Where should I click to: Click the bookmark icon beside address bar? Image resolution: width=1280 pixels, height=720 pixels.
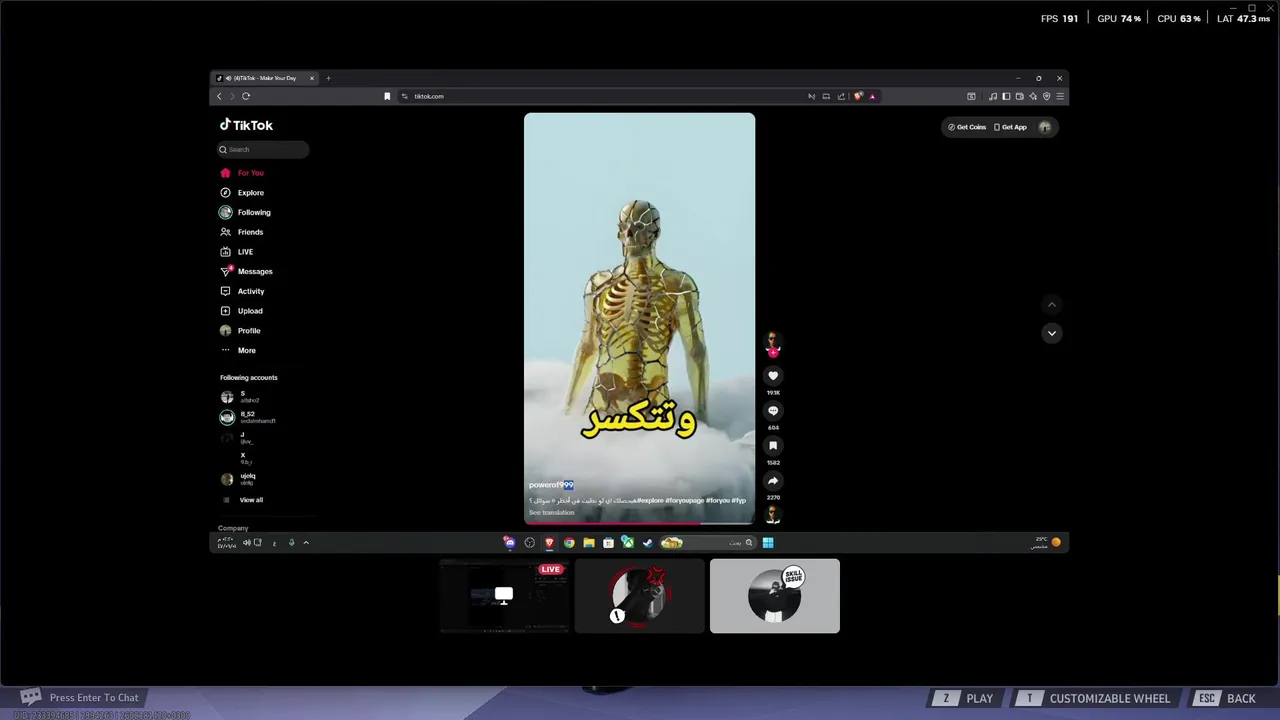coord(387,96)
